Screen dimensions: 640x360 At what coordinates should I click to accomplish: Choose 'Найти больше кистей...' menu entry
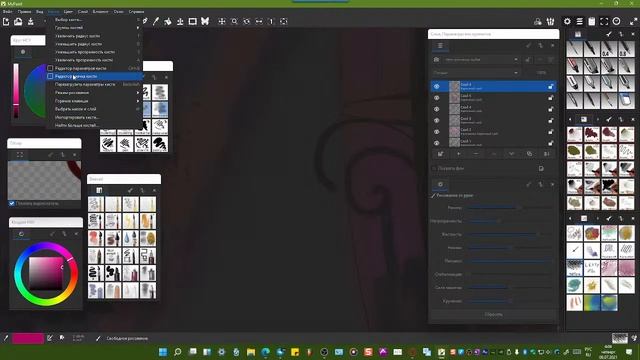click(x=94, y=125)
